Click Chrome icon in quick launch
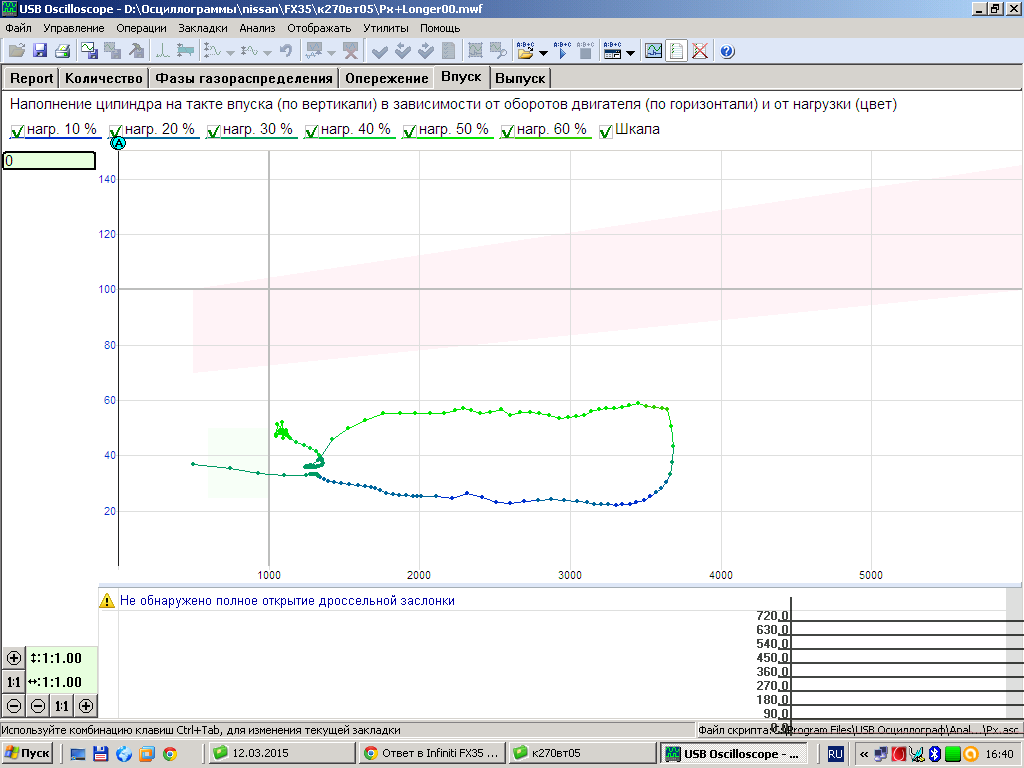 [x=170, y=754]
